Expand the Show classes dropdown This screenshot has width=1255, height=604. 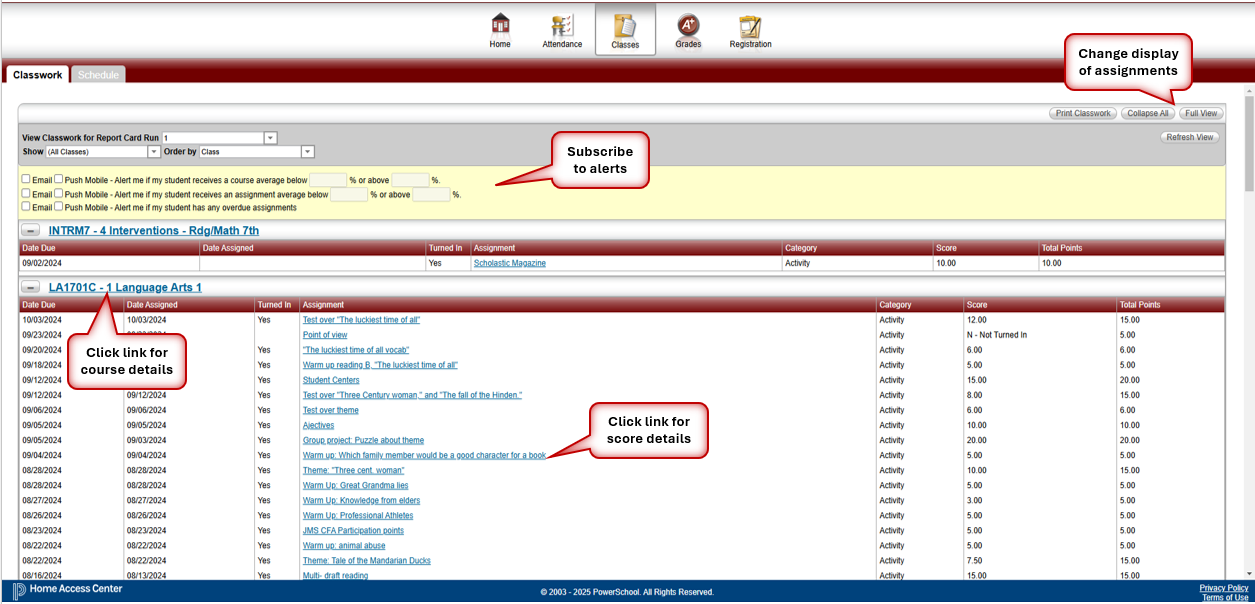(154, 152)
